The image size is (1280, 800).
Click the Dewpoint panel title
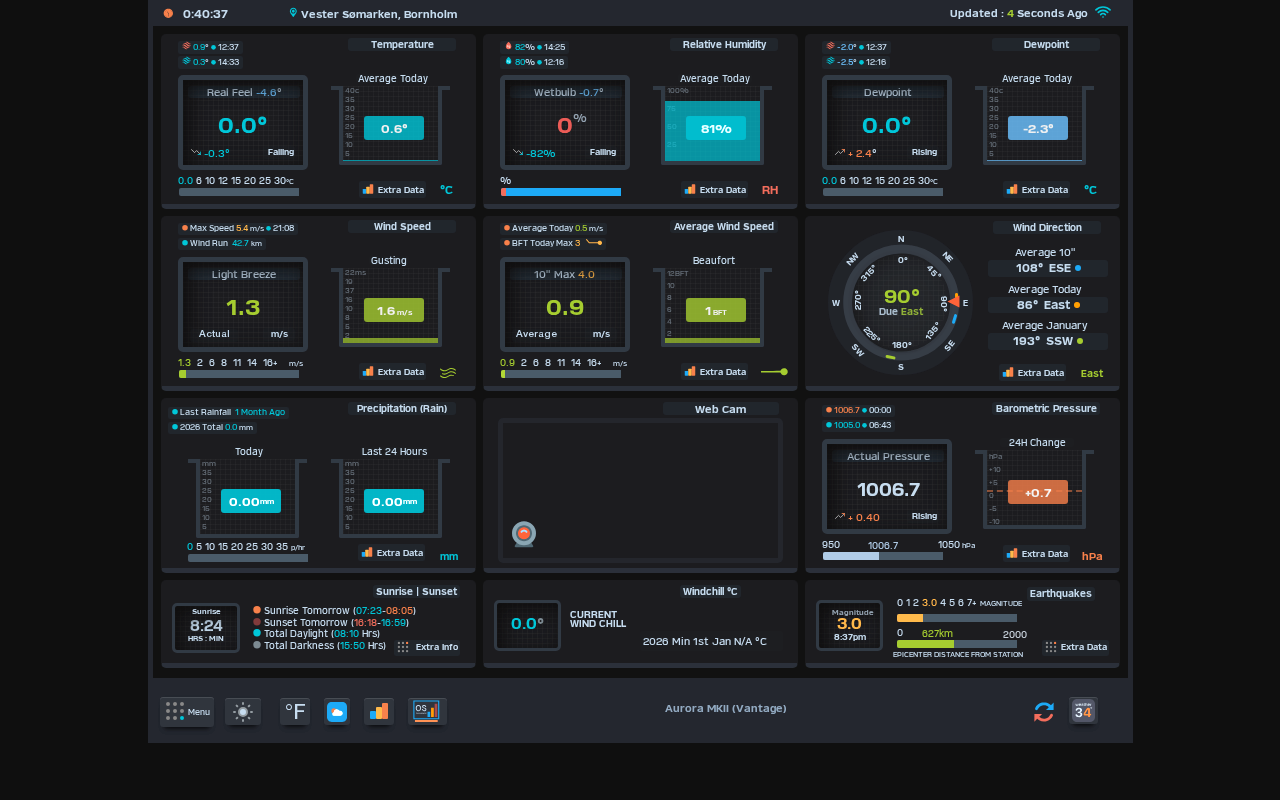(x=1046, y=45)
